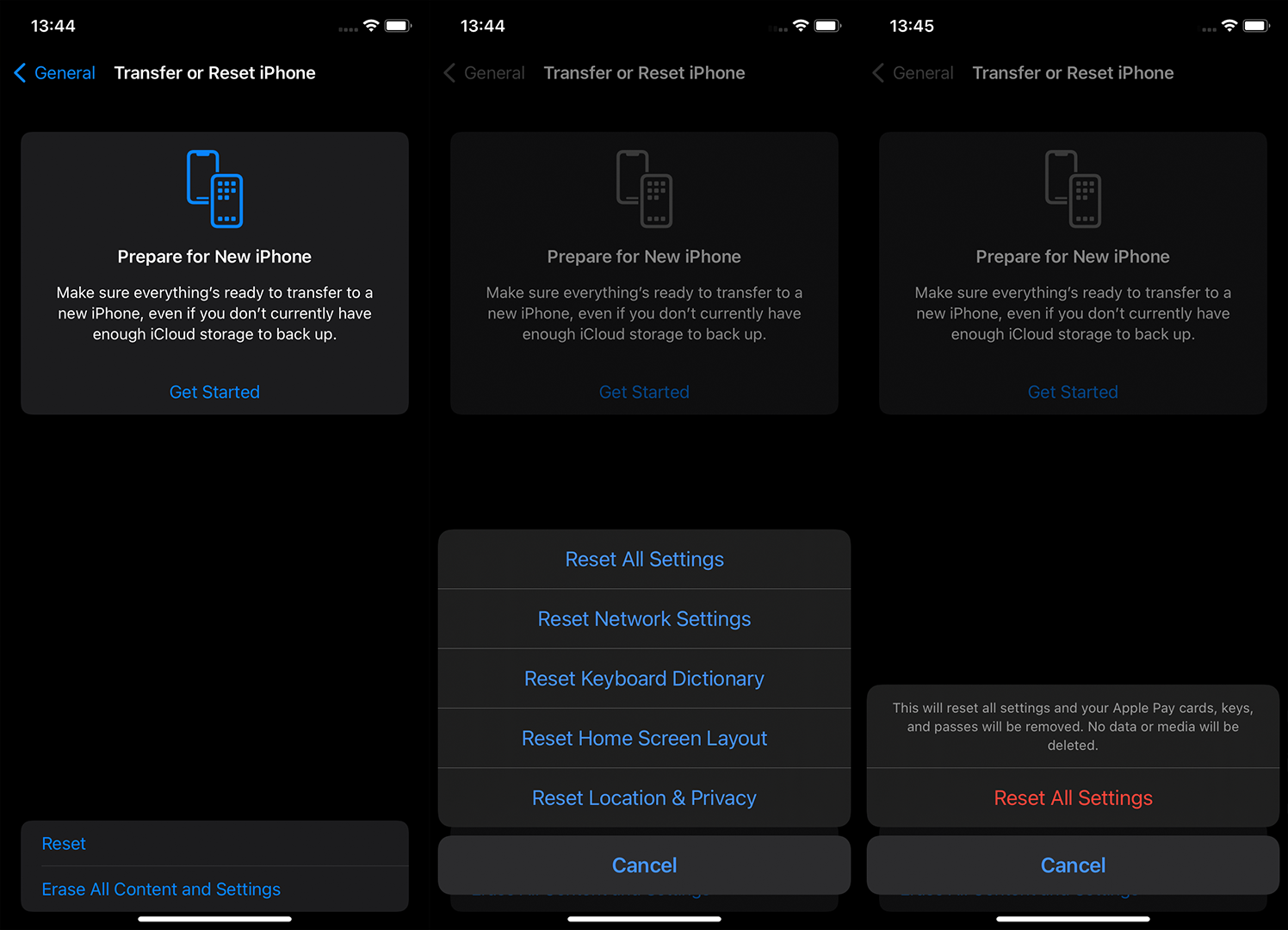
Task: Open the Reset option in the first screen
Action: pos(214,844)
